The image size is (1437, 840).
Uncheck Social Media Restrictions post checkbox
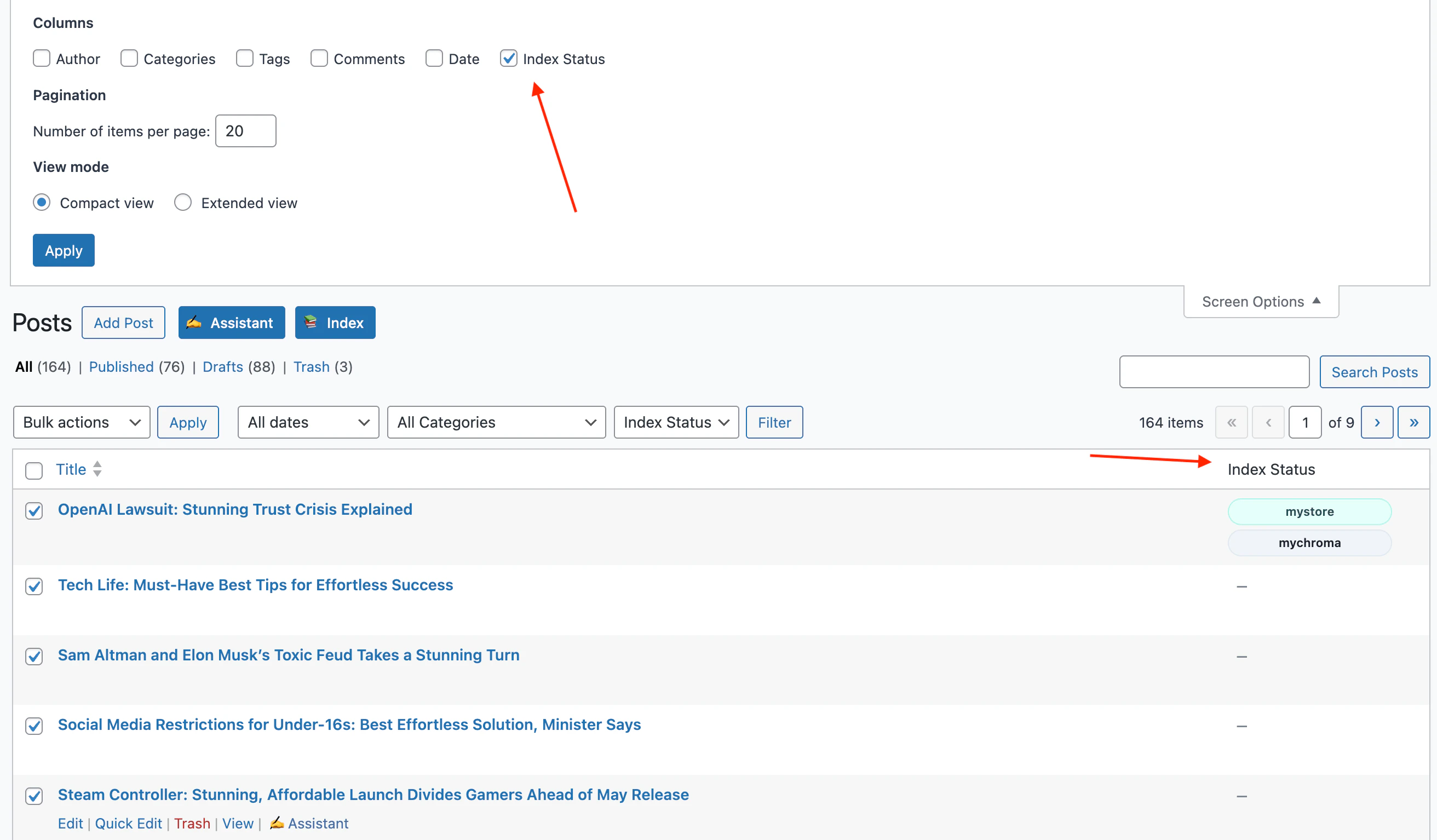tap(34, 726)
